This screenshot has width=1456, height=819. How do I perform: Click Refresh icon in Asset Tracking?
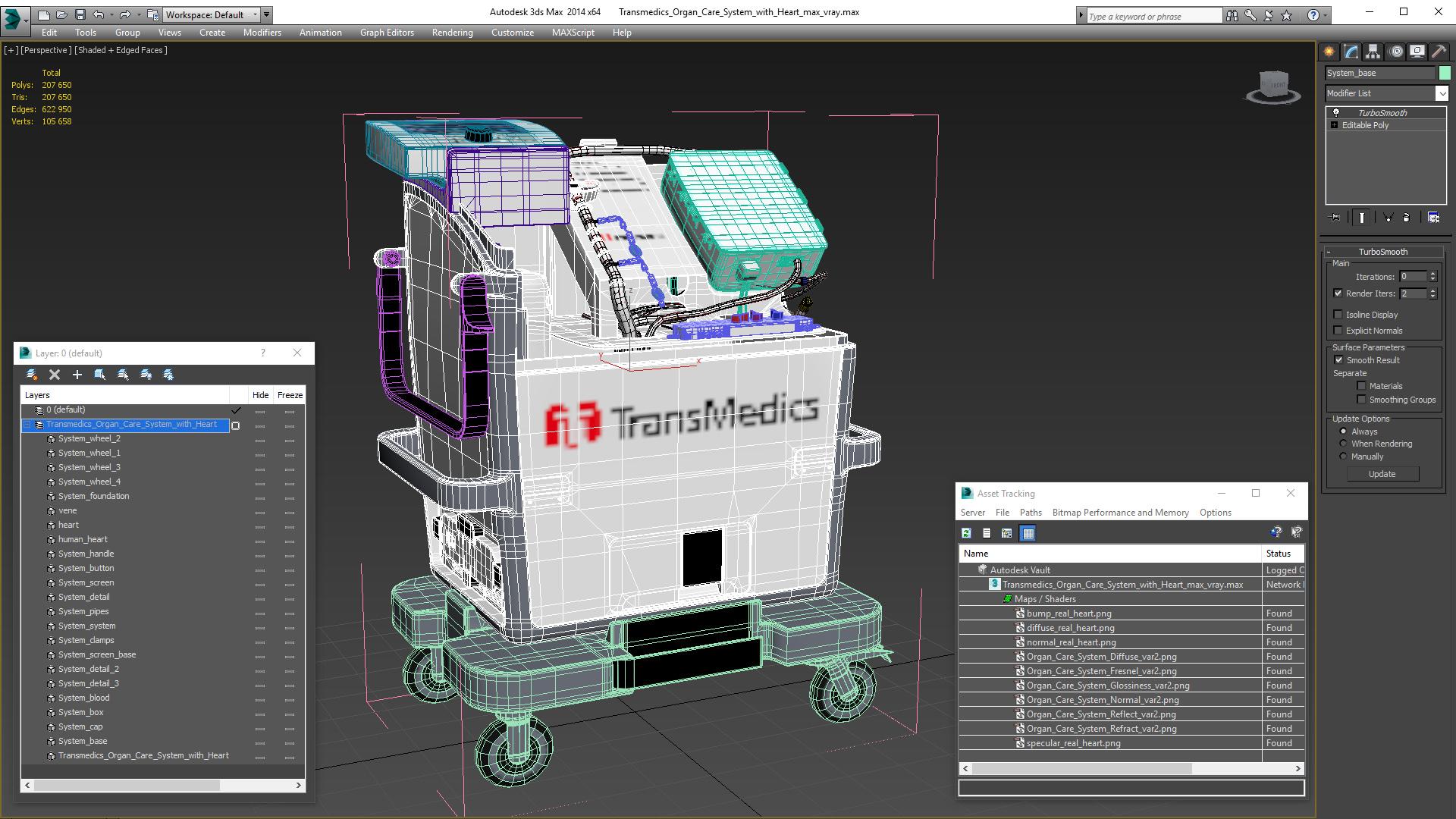click(966, 533)
